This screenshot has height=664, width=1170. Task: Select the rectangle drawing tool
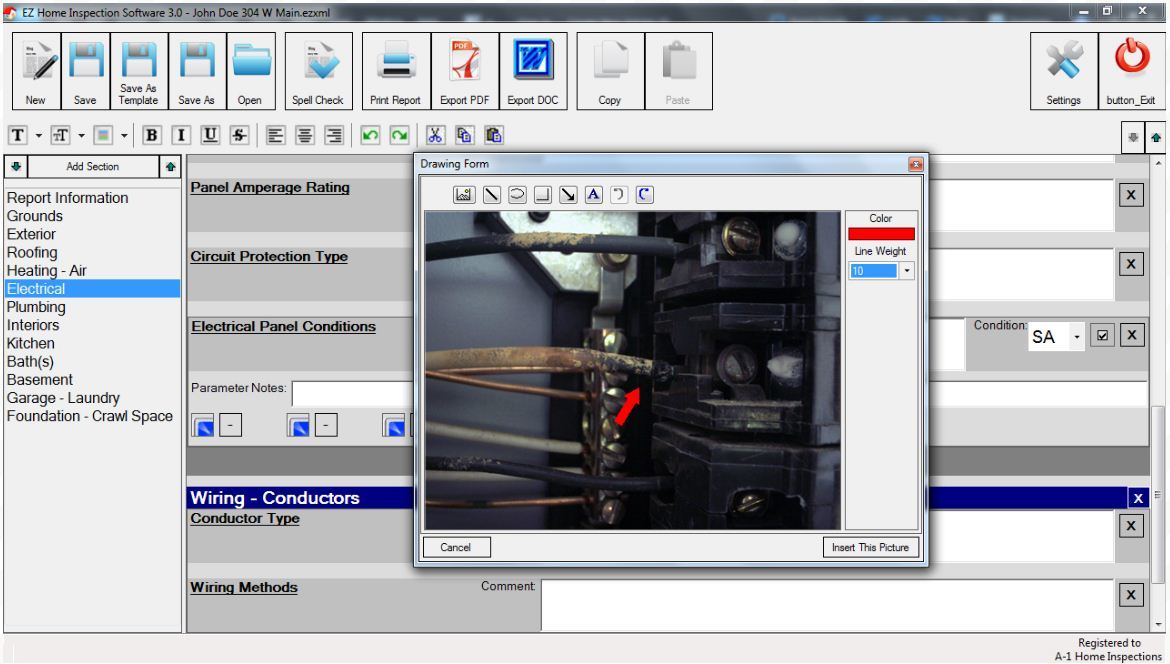tap(542, 194)
